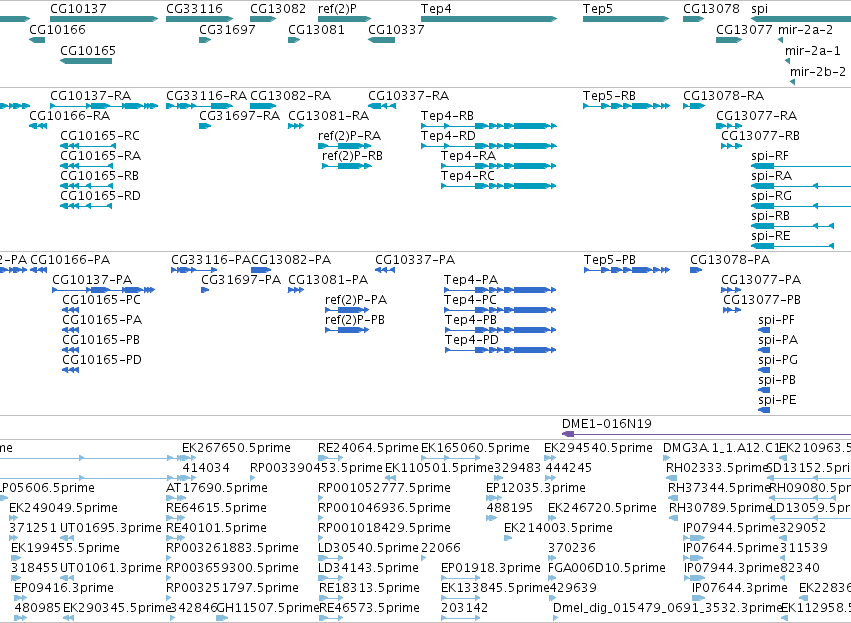851x623 pixels.
Task: Click the spi-RE transcript label
Action: pyautogui.click(x=771, y=236)
